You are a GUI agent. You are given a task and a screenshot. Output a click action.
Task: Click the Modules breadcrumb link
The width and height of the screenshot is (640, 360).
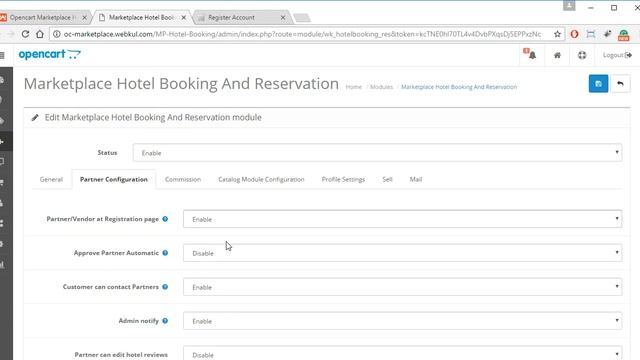(382, 87)
